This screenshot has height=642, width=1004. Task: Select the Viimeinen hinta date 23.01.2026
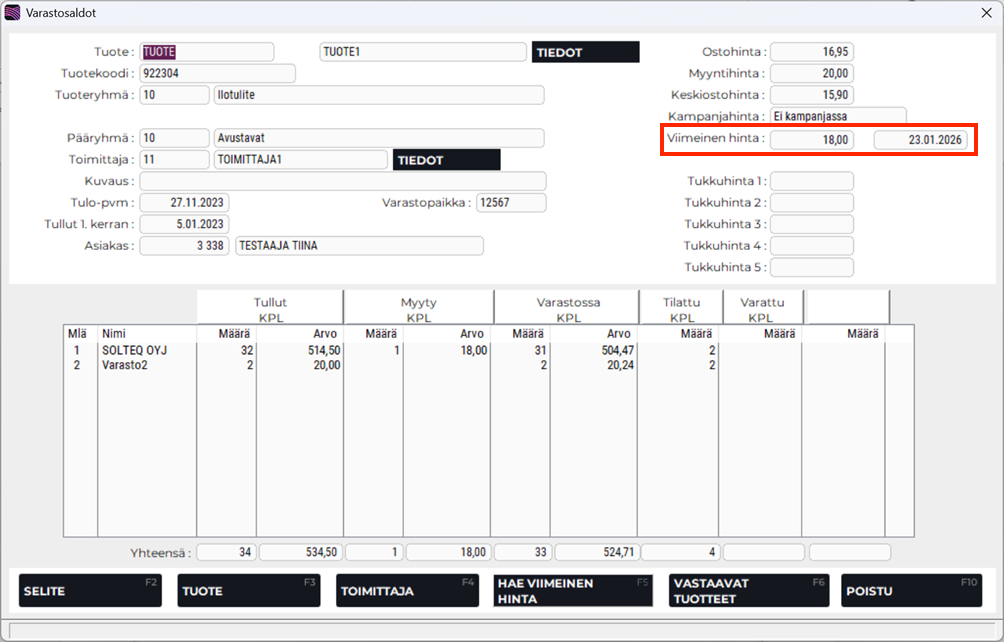919,140
